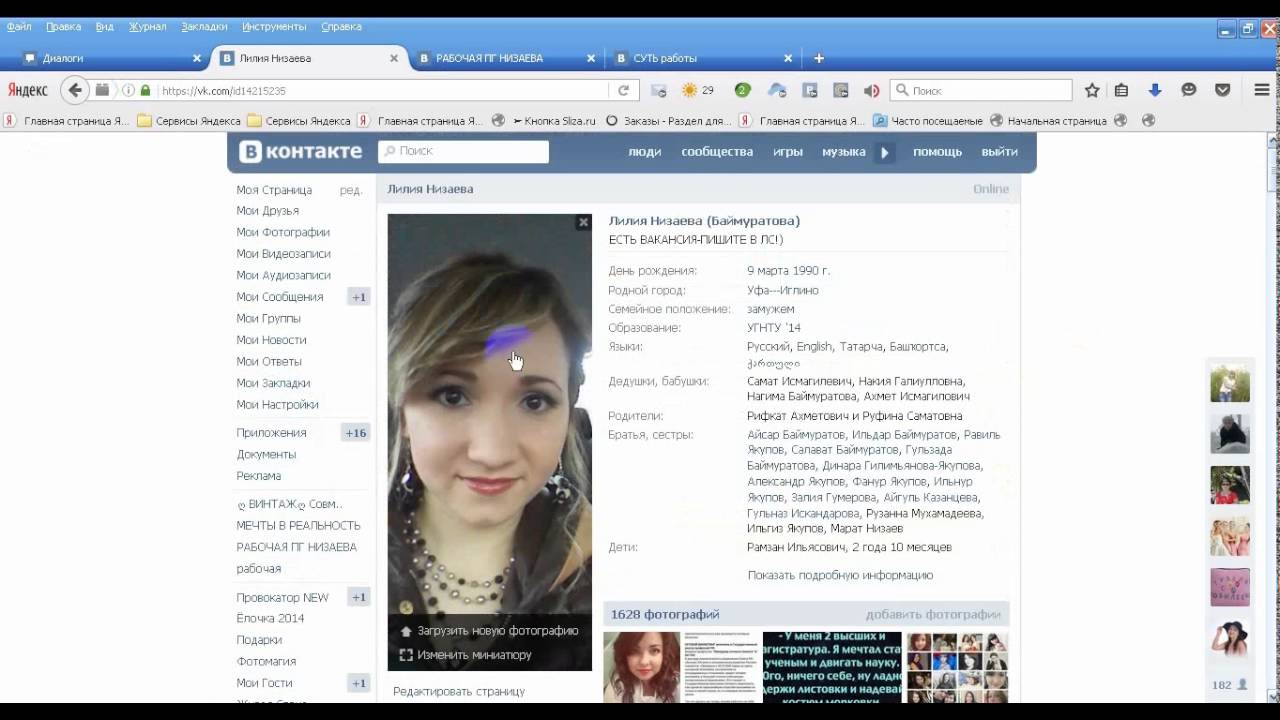Open Часто посещаемые bookmark folder

(x=928, y=120)
